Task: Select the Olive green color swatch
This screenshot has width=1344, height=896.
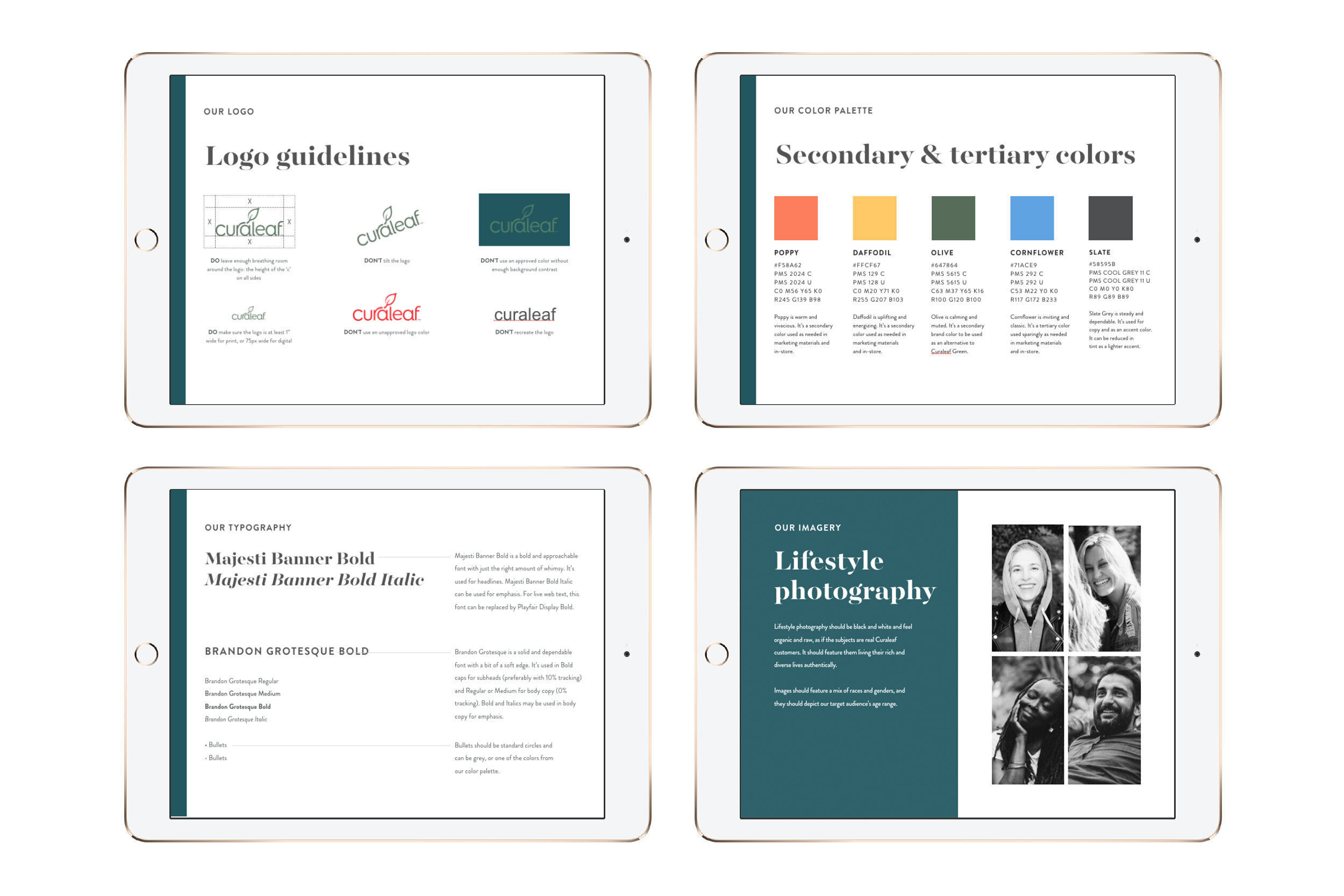Action: pos(953,218)
